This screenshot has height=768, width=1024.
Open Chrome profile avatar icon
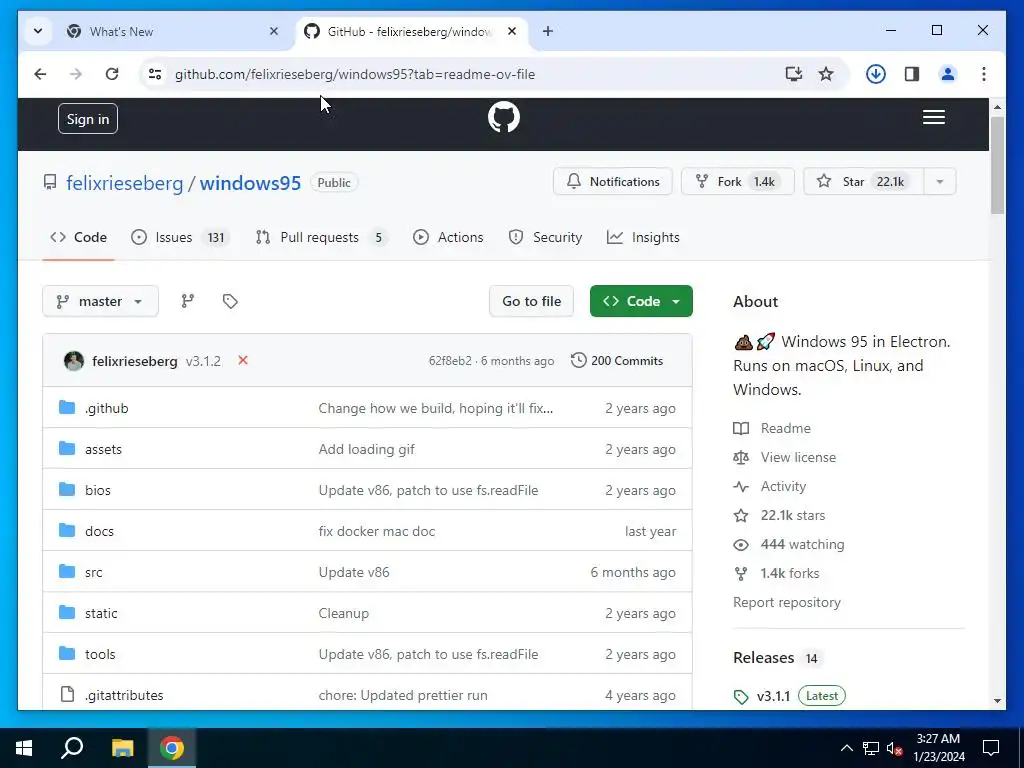[x=948, y=74]
